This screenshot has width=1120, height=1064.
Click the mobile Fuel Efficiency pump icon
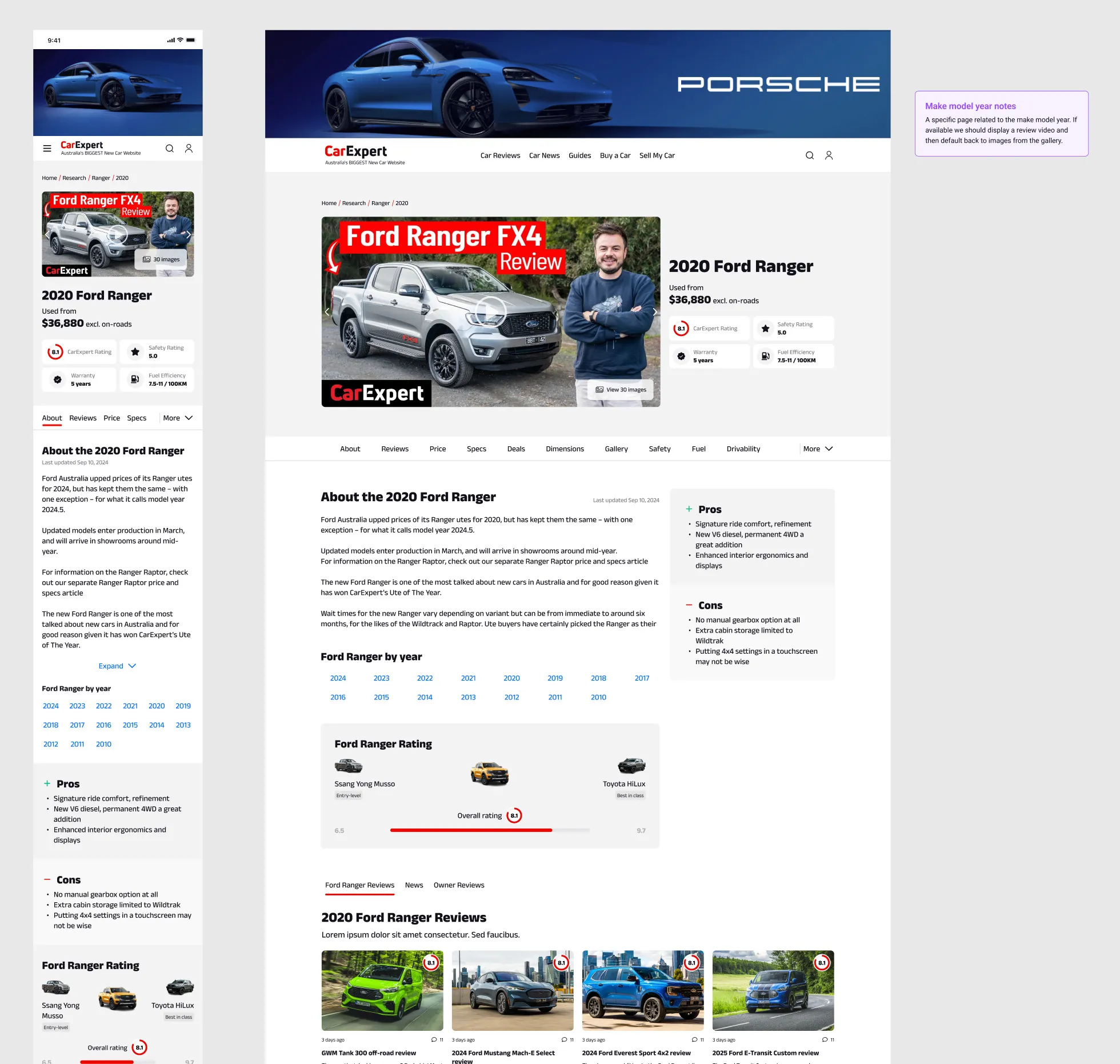(x=135, y=379)
